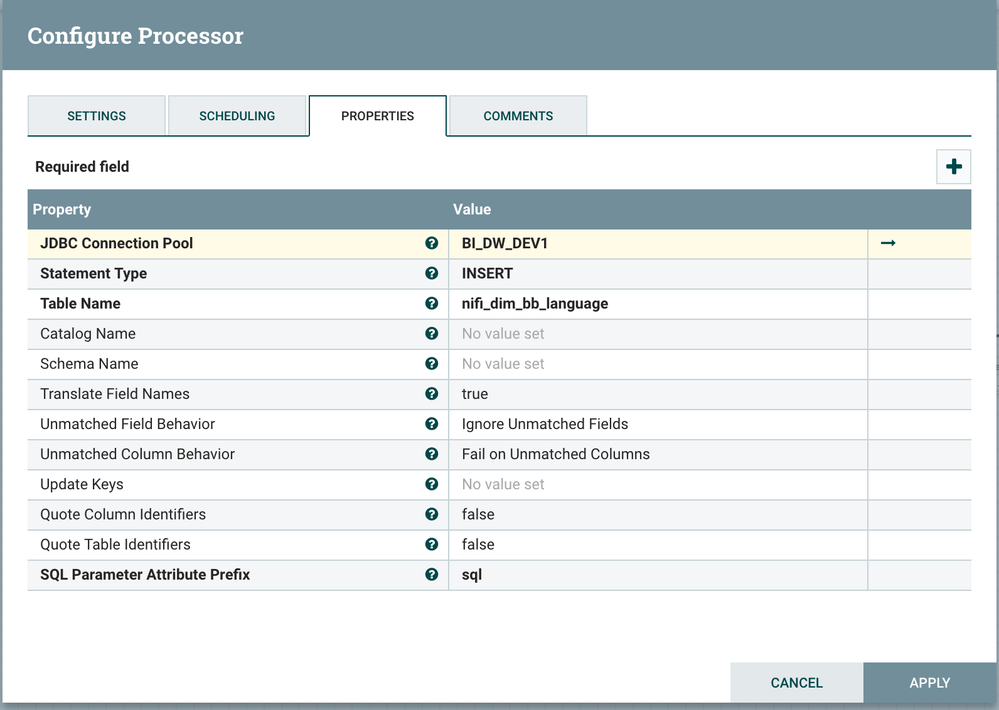999x710 pixels.
Task: Click the Cancel button
Action: click(x=796, y=683)
